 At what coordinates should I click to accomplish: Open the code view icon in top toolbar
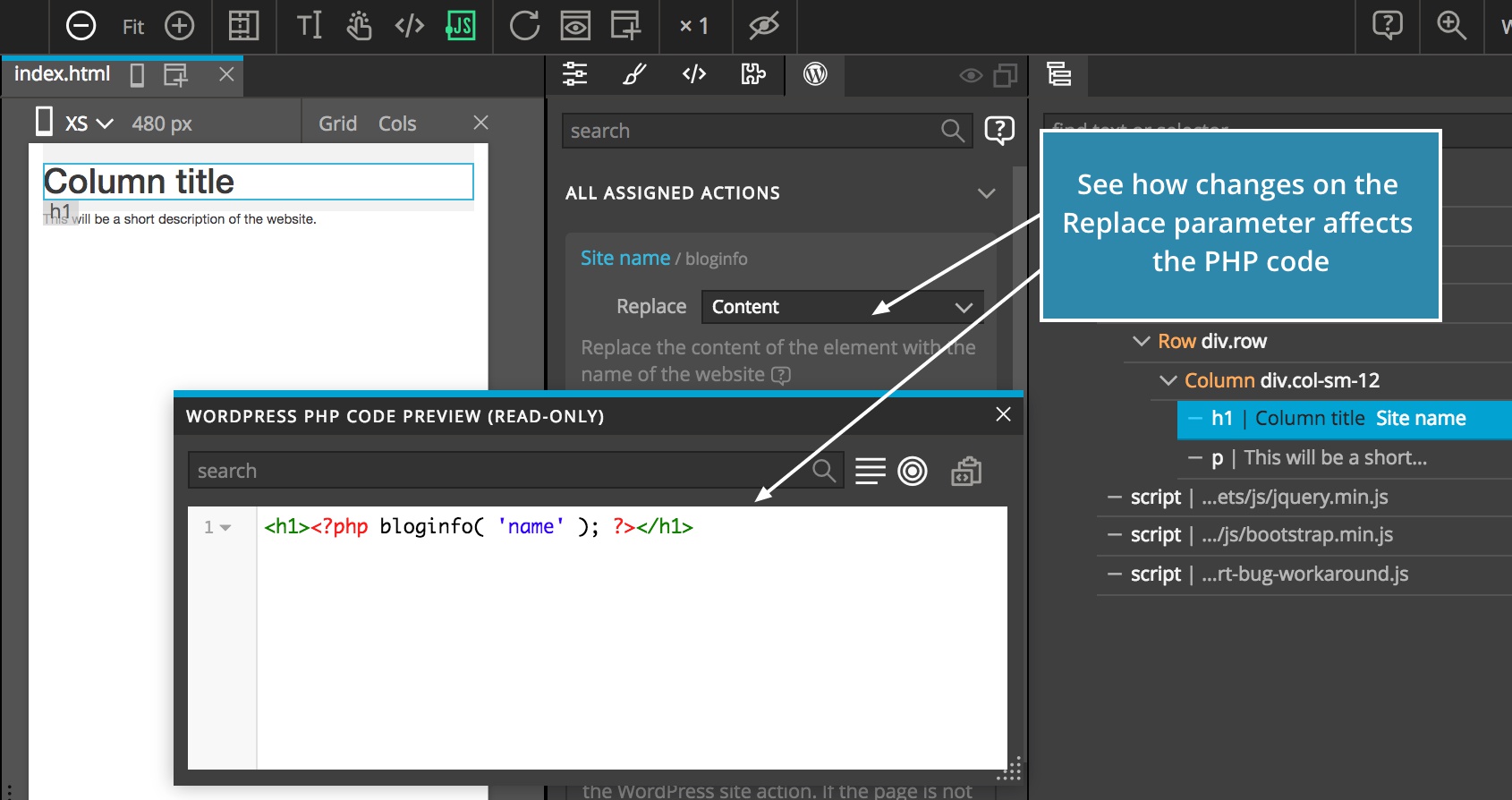(x=410, y=26)
